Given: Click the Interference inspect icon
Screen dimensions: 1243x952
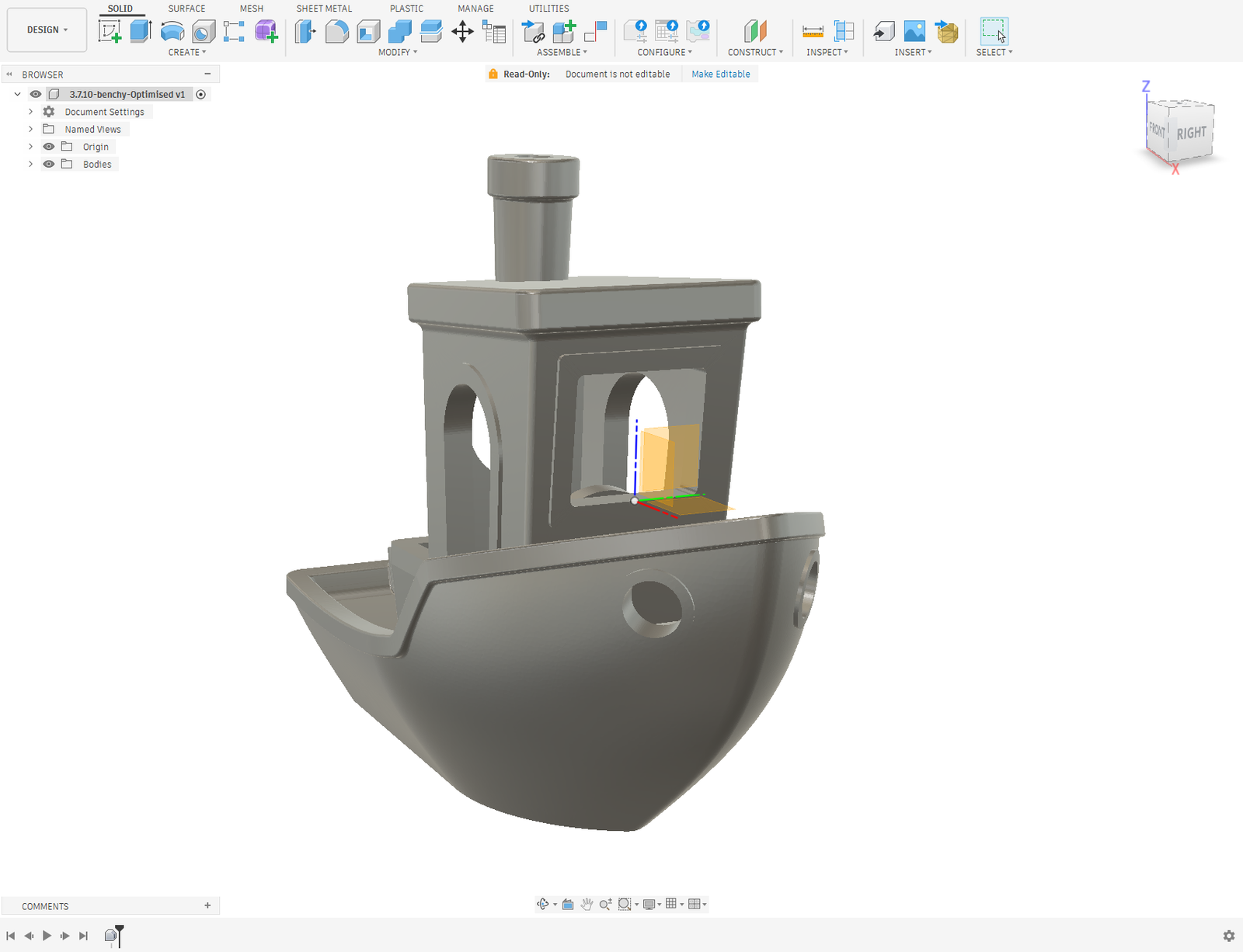Looking at the screenshot, I should (844, 31).
